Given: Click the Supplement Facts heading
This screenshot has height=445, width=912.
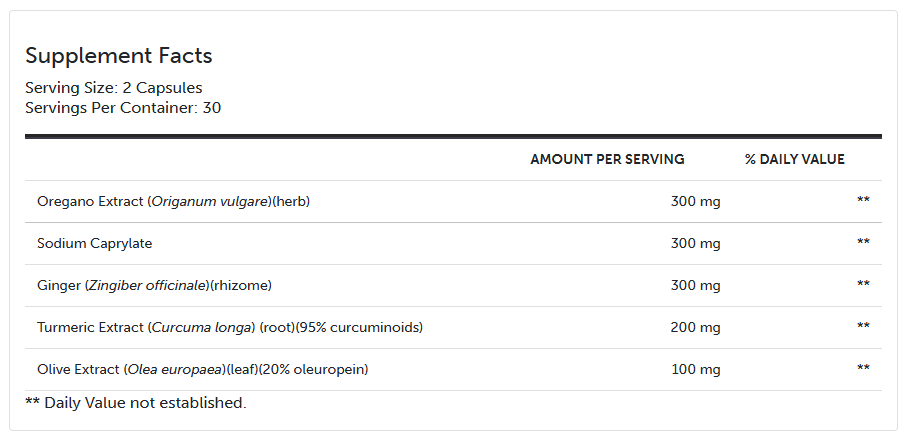Looking at the screenshot, I should coord(119,56).
